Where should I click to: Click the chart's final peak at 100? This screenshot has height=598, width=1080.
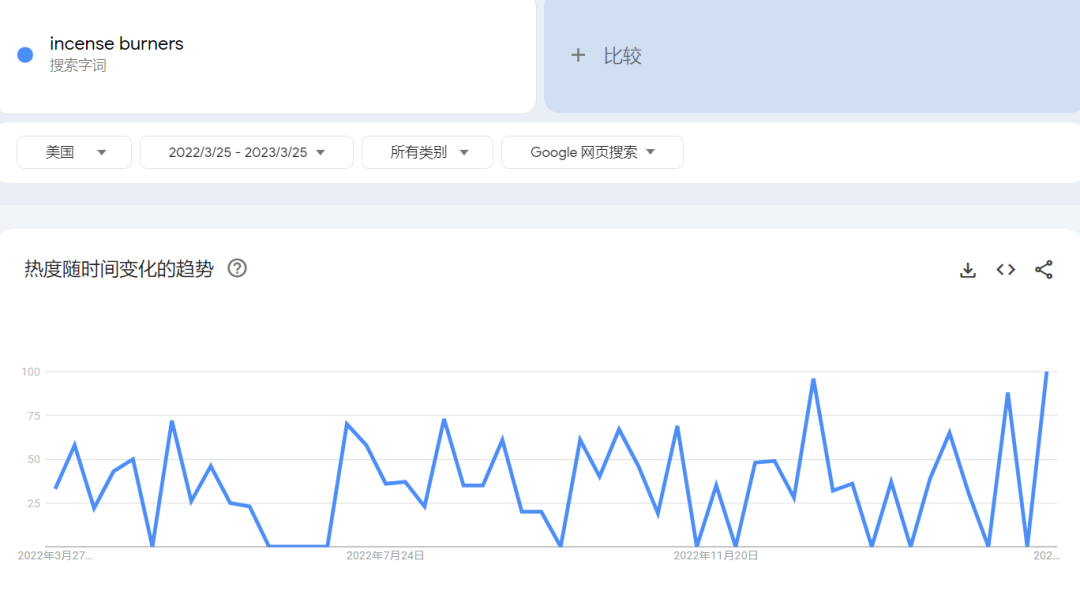(x=1046, y=373)
